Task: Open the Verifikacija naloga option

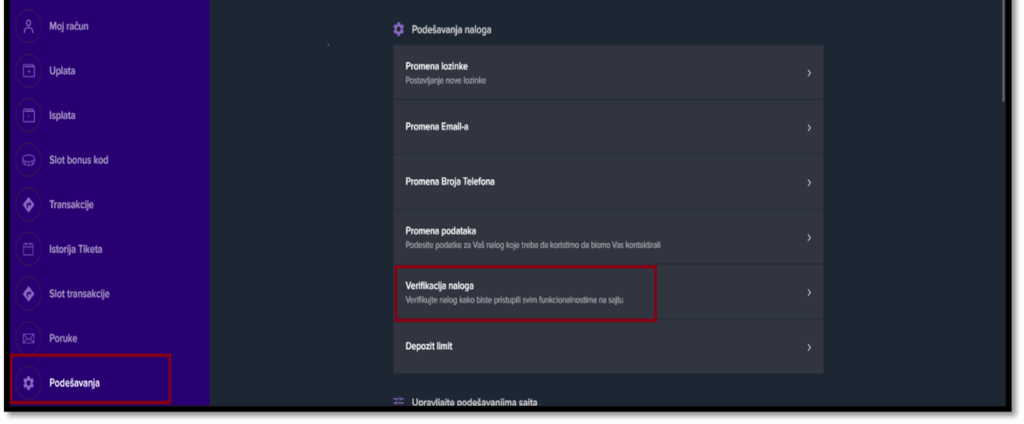Action: [608, 293]
